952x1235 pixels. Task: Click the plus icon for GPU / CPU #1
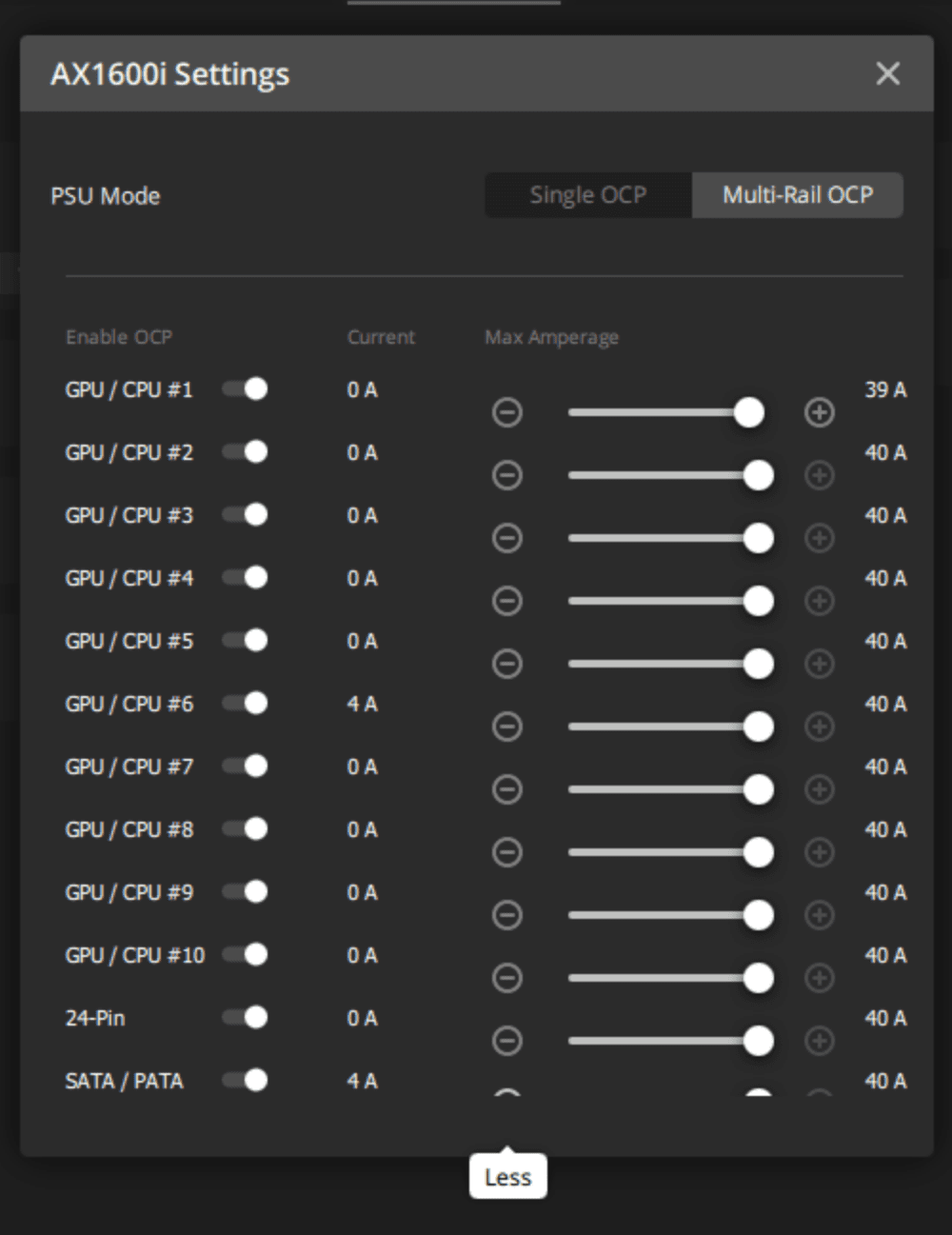click(819, 412)
